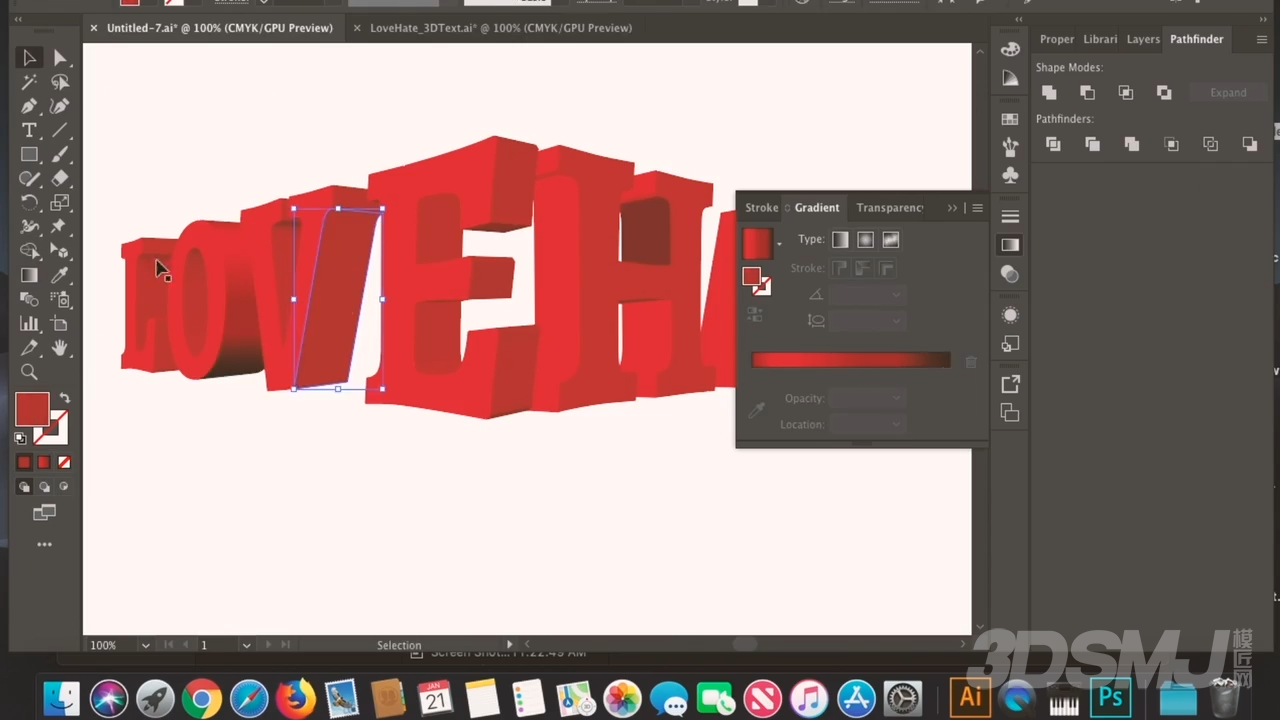The image size is (1280, 720).
Task: Select the Blend tool
Action: 29,299
